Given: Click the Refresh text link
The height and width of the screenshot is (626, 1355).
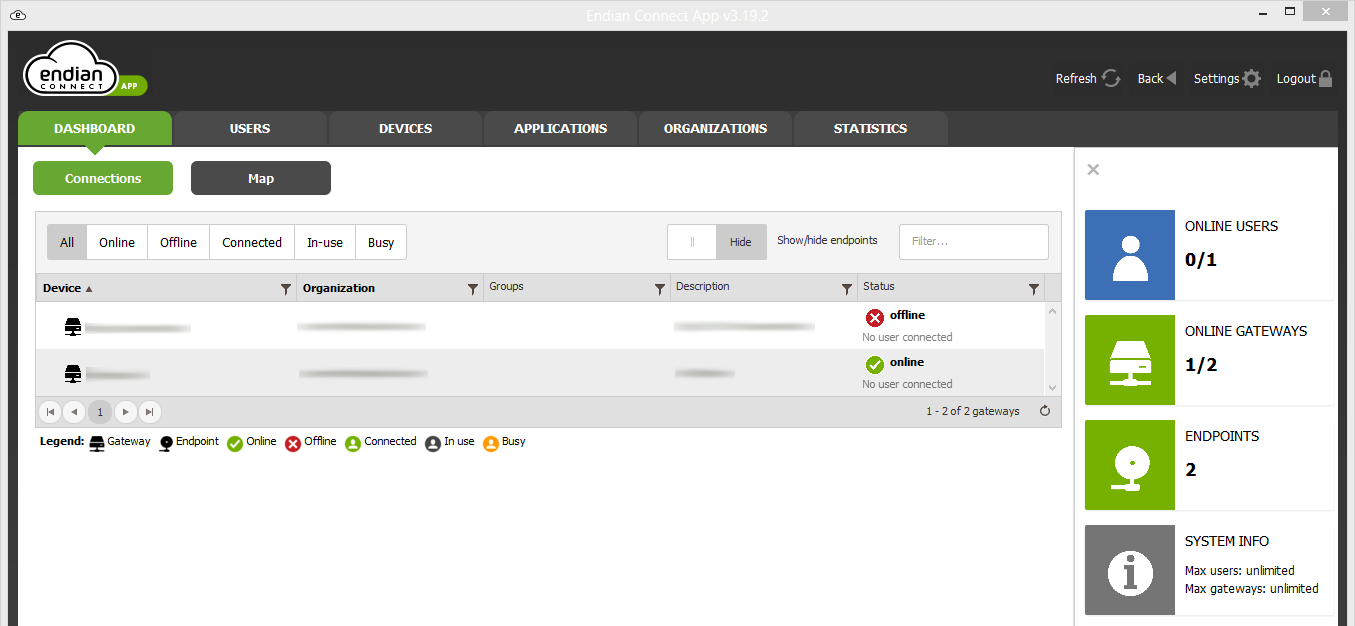Looking at the screenshot, I should pyautogui.click(x=1076, y=79).
